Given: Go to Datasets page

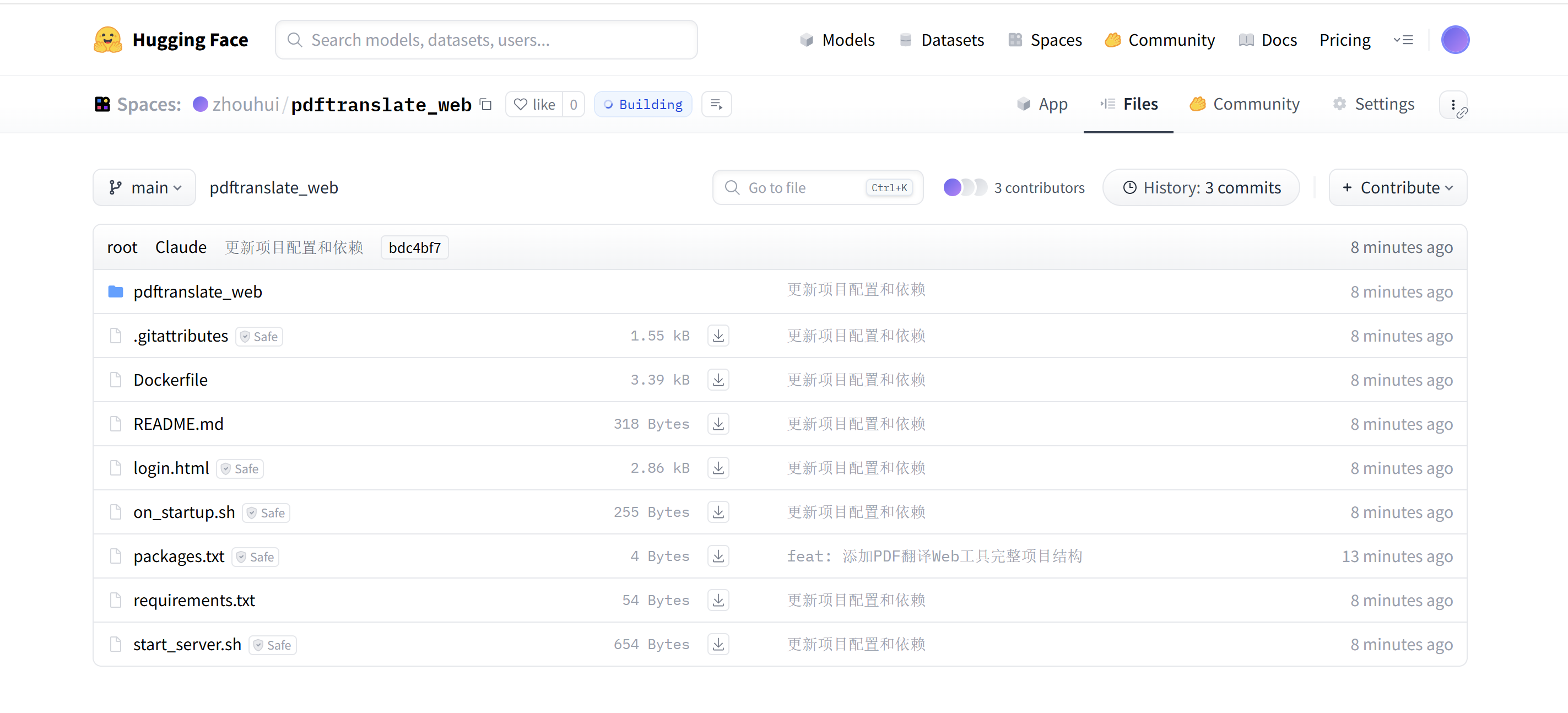Looking at the screenshot, I should point(941,40).
